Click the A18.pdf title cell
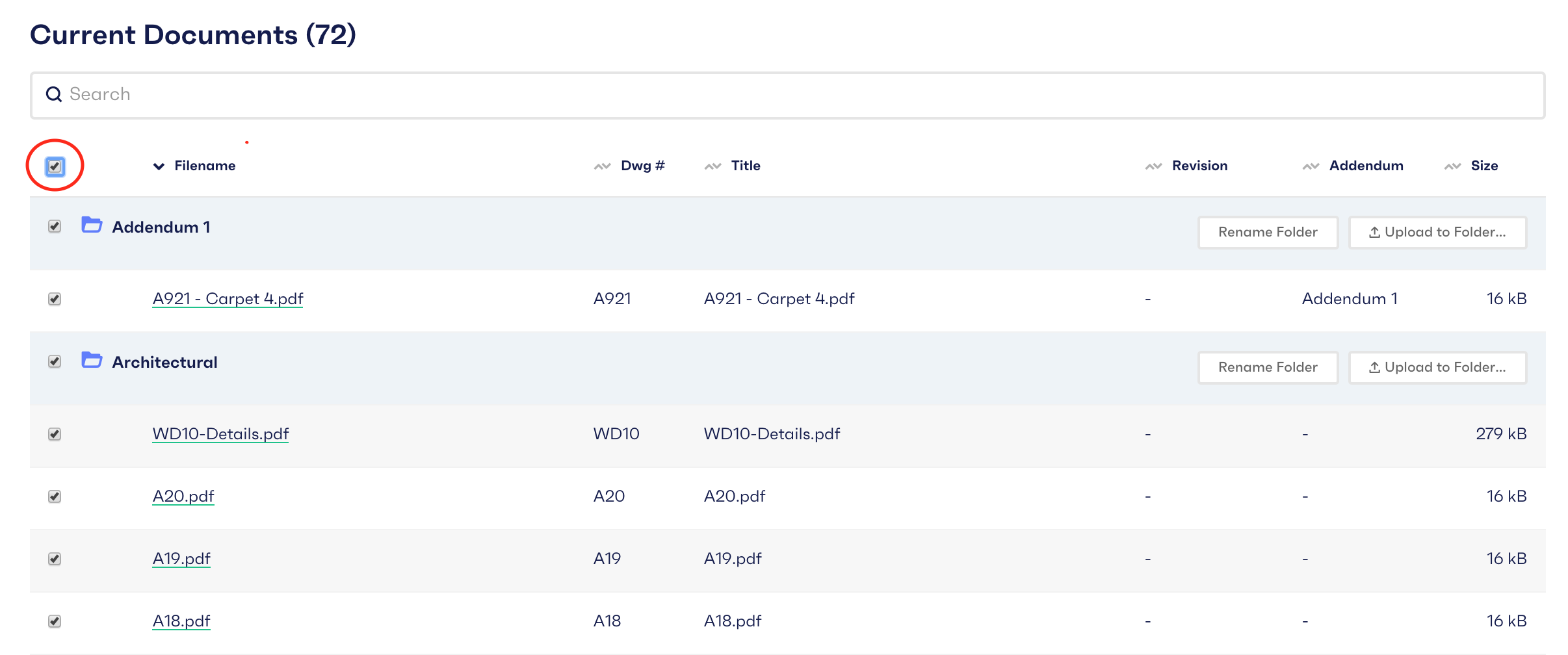This screenshot has height=655, width=1568. pyautogui.click(x=733, y=621)
